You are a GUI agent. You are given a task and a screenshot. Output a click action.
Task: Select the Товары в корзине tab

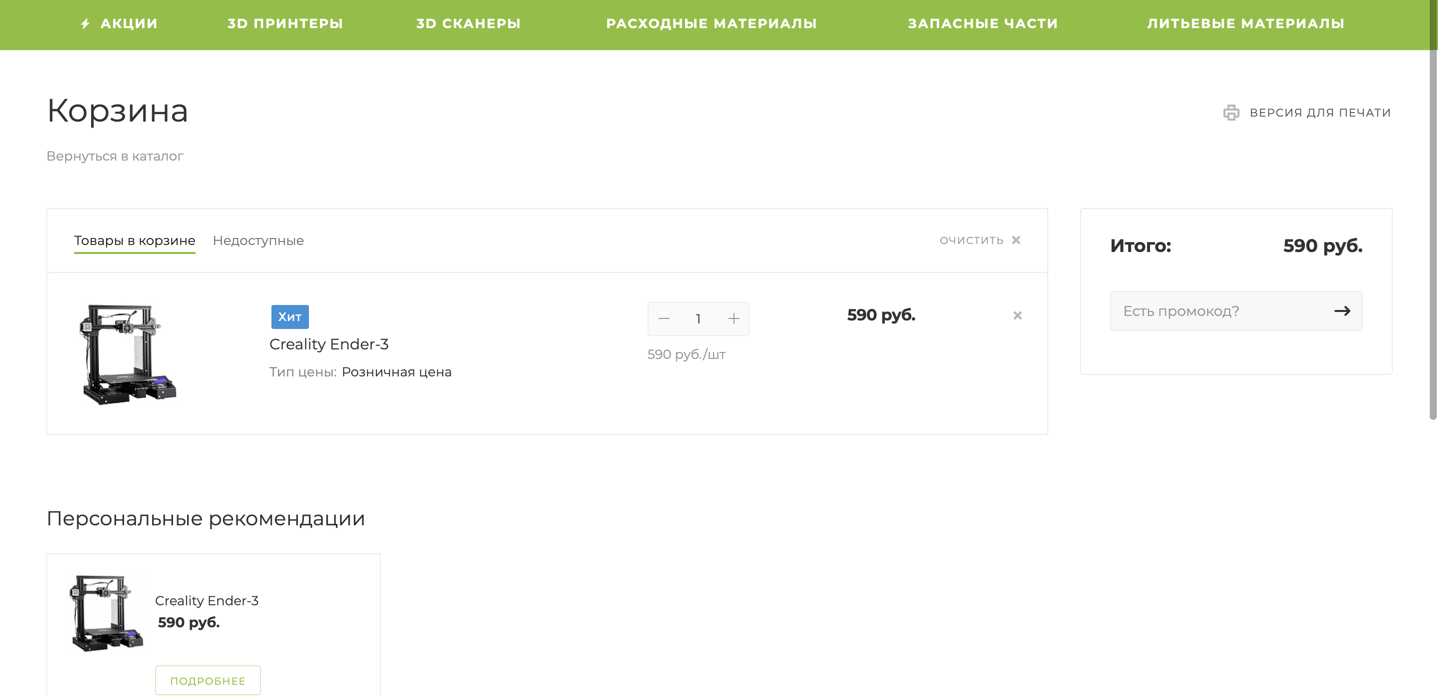pos(135,241)
